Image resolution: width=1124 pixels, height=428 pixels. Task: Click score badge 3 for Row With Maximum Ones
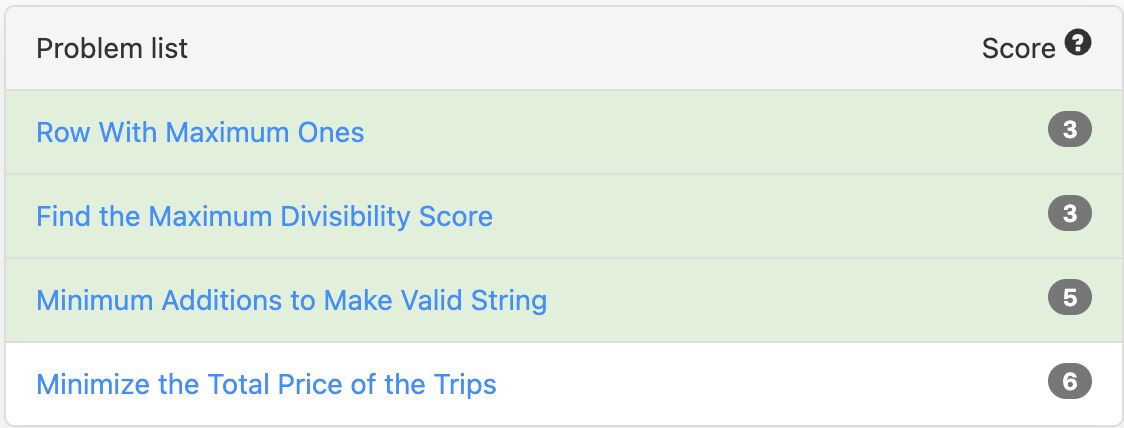(x=1069, y=130)
